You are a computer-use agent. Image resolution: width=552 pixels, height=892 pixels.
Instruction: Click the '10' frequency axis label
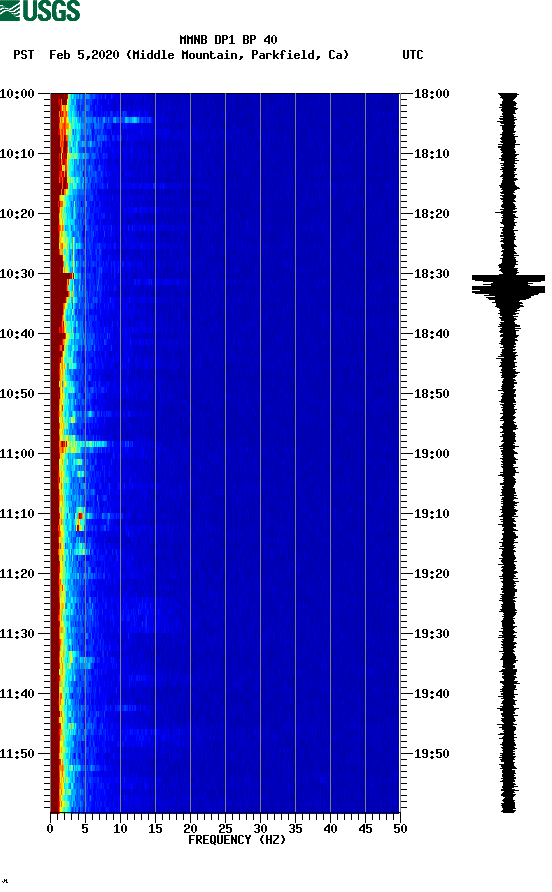click(x=120, y=829)
